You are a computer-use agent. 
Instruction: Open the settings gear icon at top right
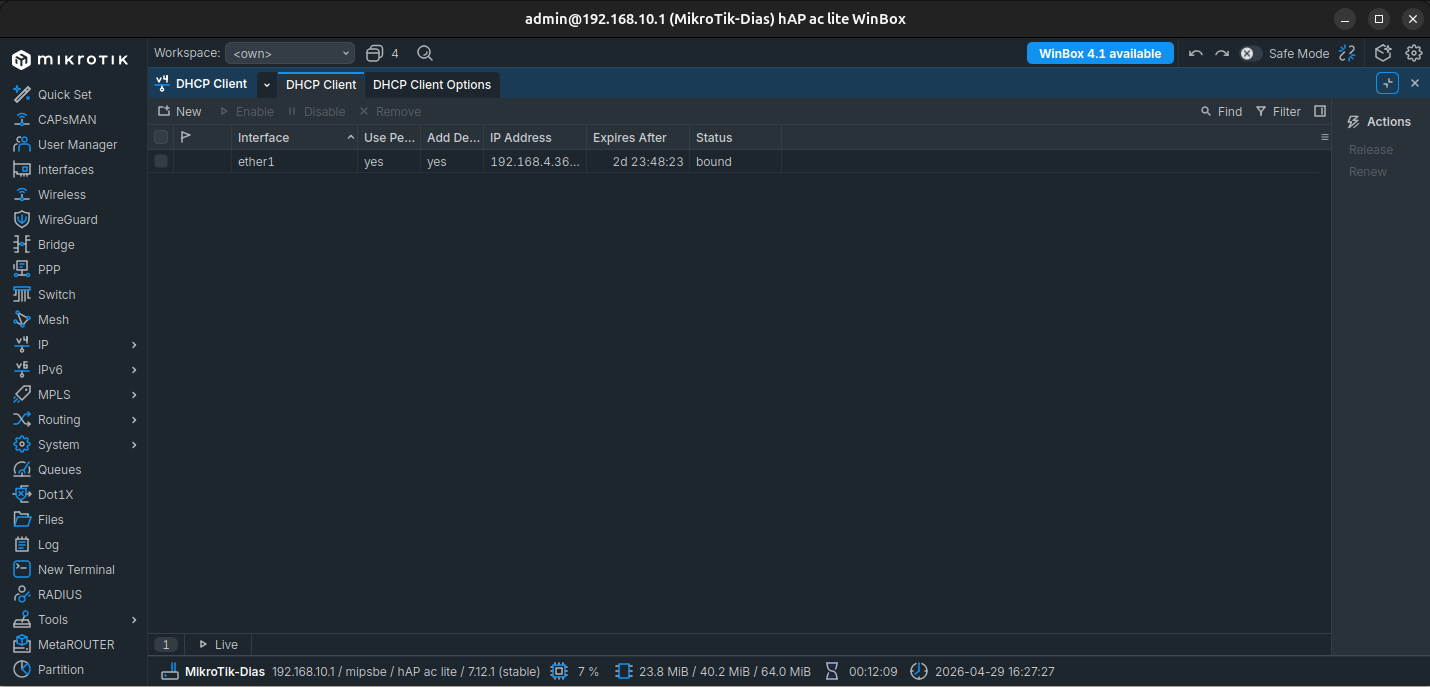pos(1413,53)
